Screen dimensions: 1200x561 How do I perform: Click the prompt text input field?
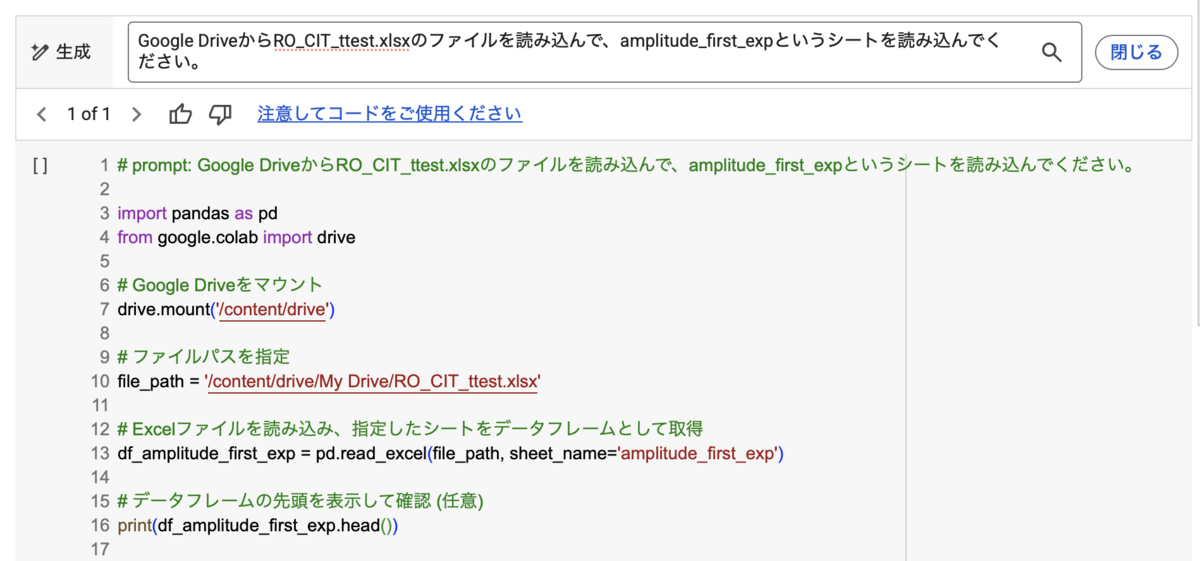click(x=605, y=52)
